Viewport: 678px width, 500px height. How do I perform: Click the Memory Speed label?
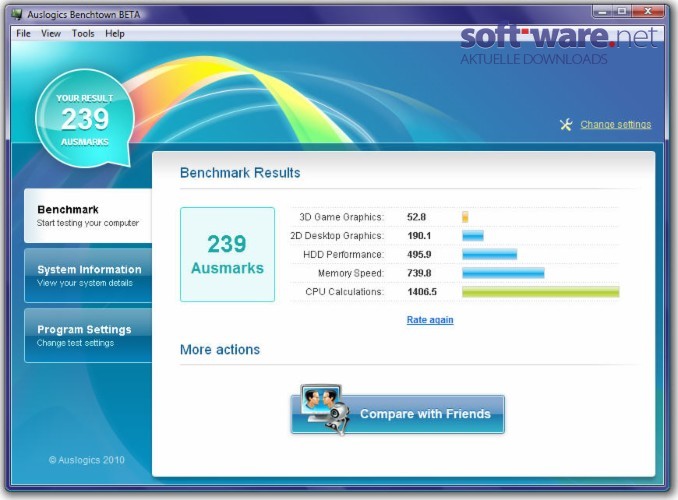point(351,273)
